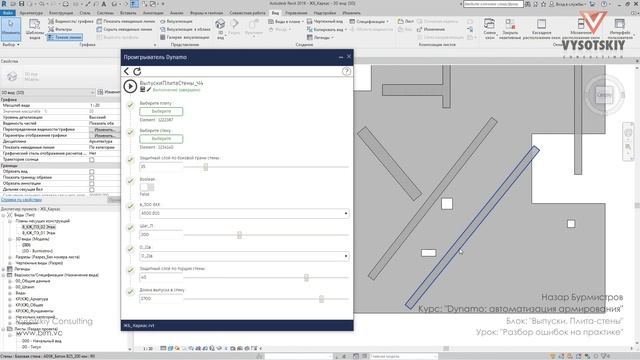The image size is (640, 360).
Task: Open the a_500 dropdown showing 4500.000
Action: click(244, 213)
